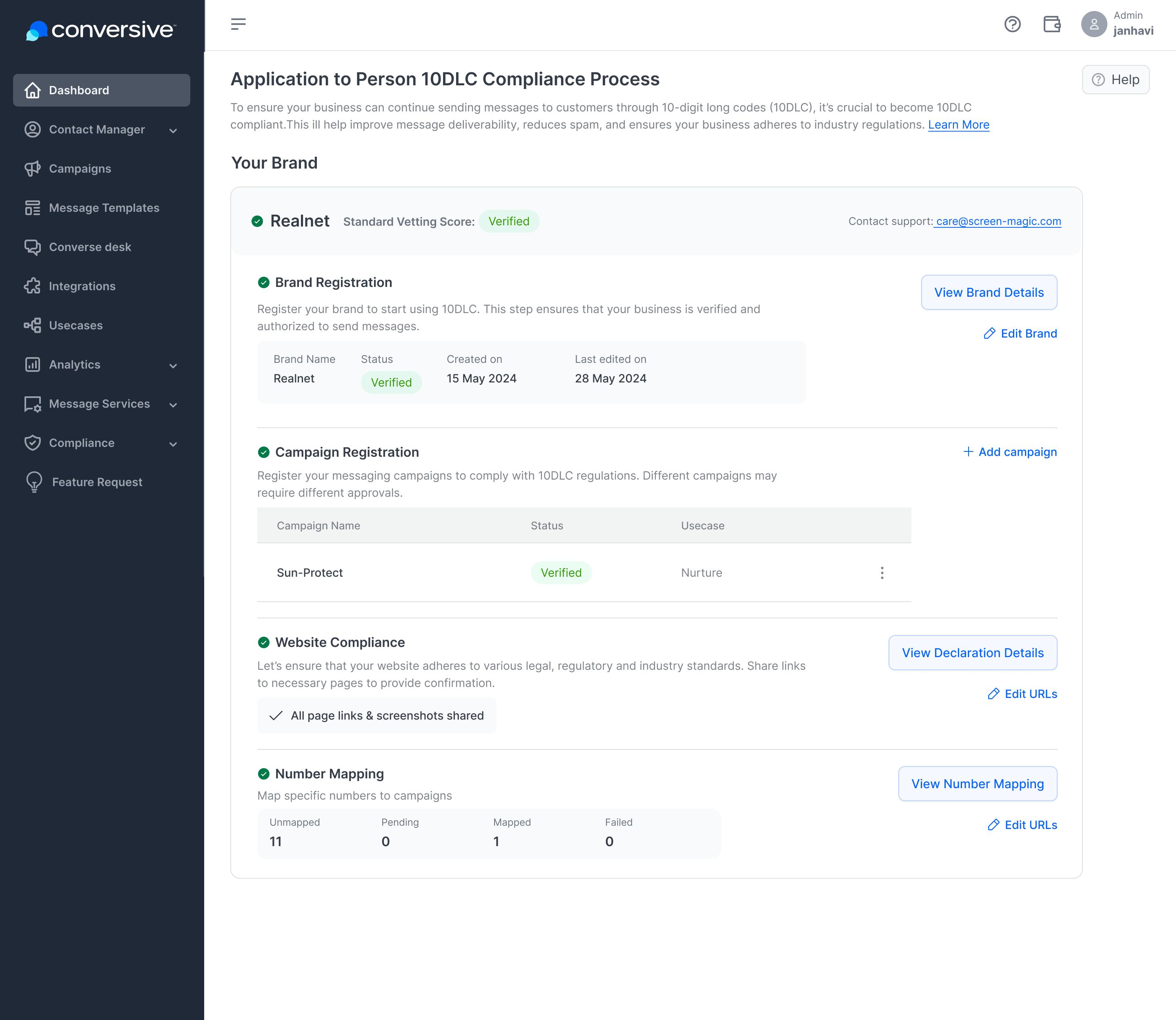The width and height of the screenshot is (1176, 1020).
Task: Click green check icon beside Realnet heading
Action: coord(257,221)
